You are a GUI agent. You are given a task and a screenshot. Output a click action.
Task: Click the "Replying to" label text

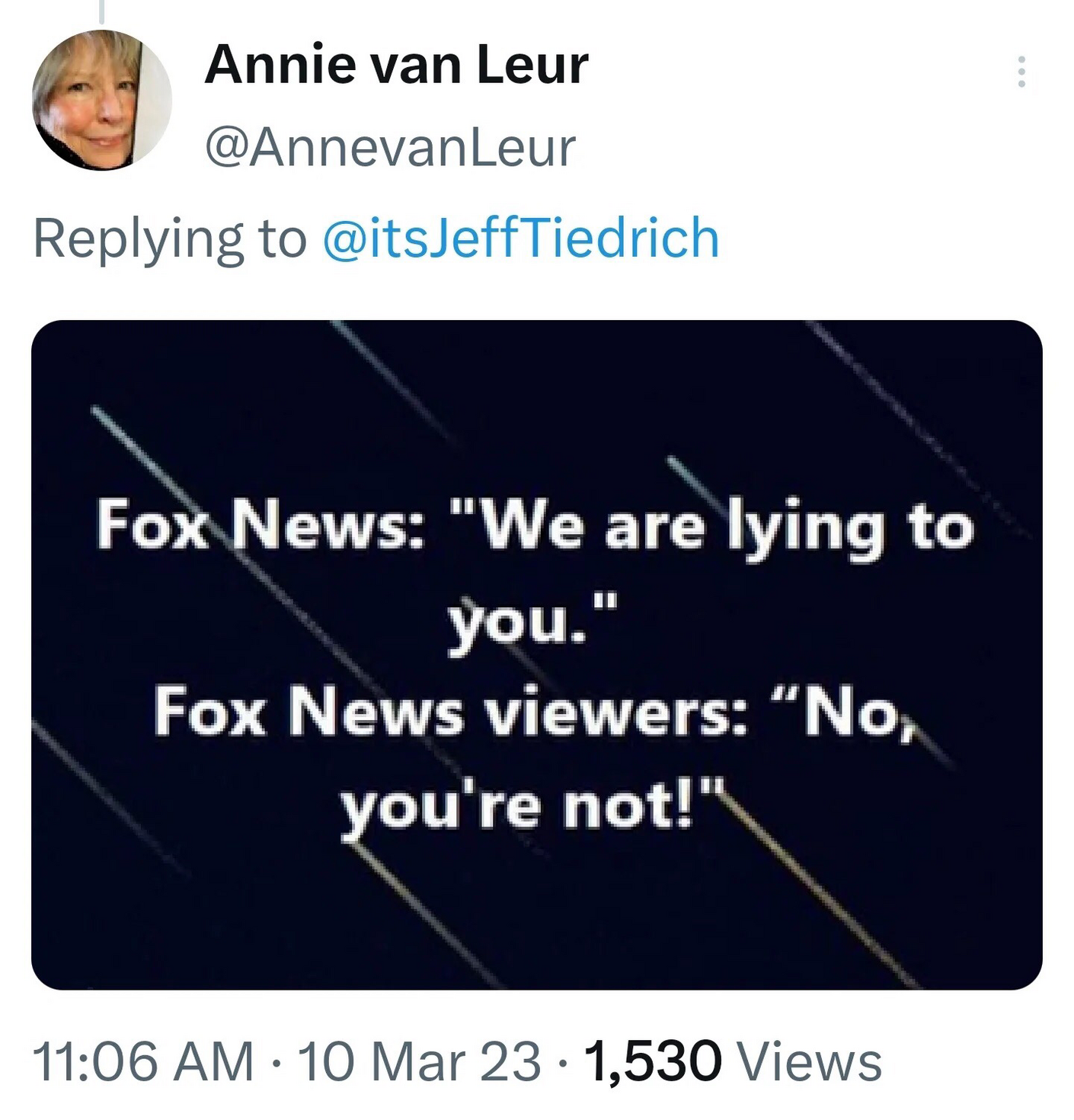pyautogui.click(x=169, y=238)
